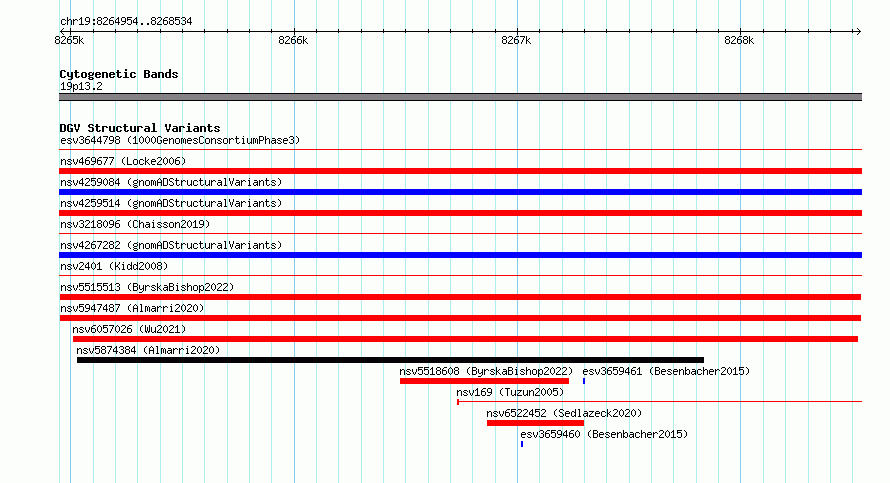Open variant nsv6057026 (Wu2021) label

(x=129, y=329)
